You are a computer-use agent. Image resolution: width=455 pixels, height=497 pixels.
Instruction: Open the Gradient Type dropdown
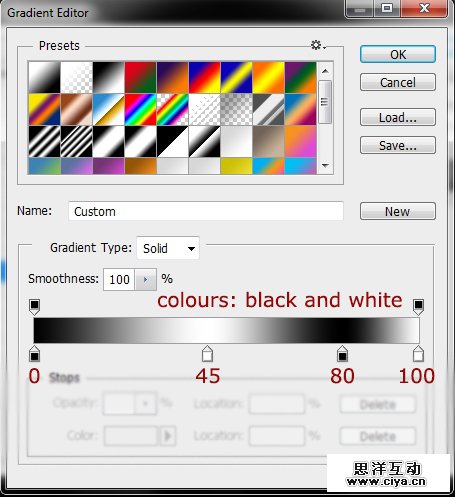coord(168,248)
